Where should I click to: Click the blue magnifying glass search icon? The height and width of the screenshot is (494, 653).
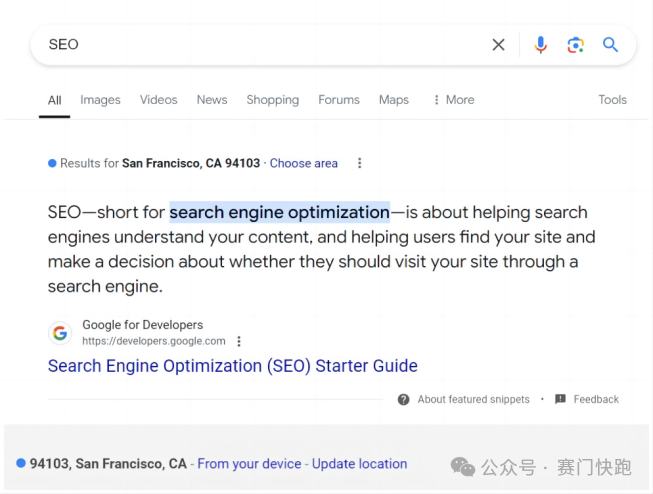[610, 45]
